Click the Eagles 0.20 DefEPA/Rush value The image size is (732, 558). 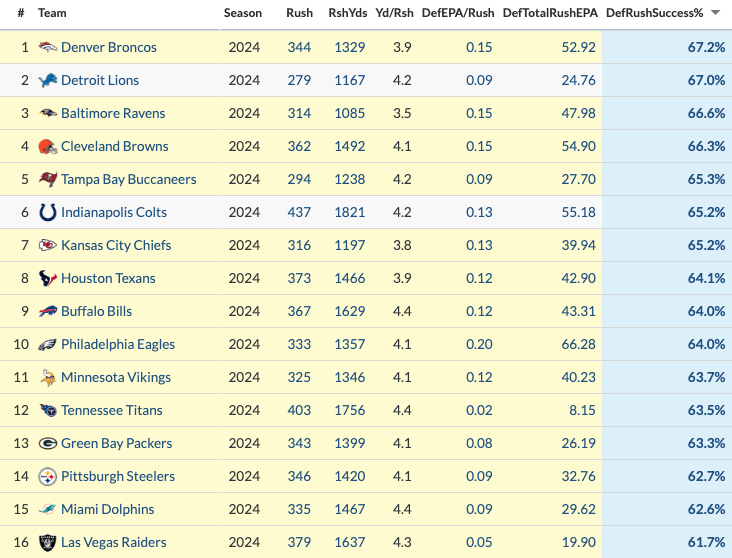479,345
